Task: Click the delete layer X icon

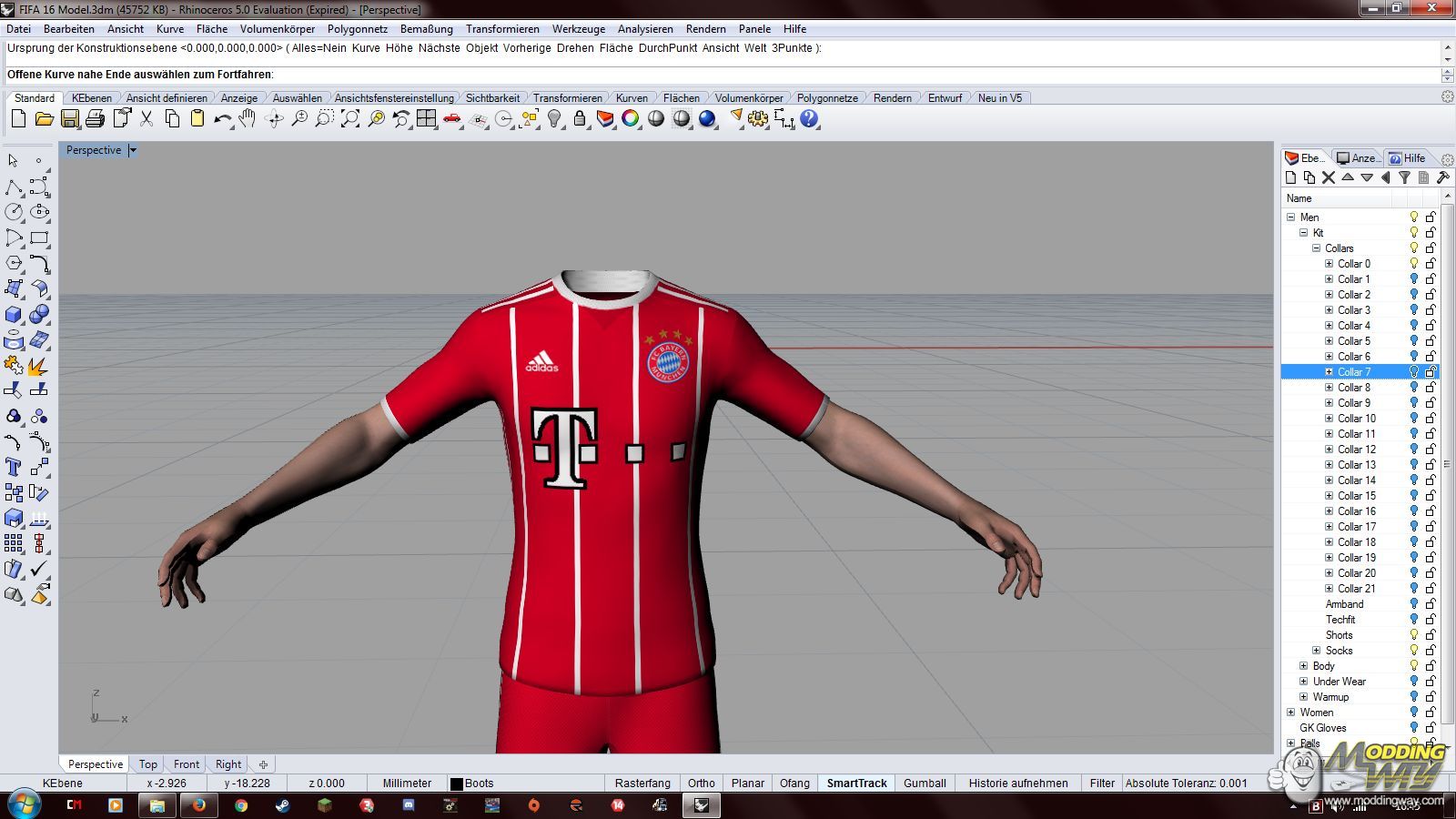Action: [1329, 178]
